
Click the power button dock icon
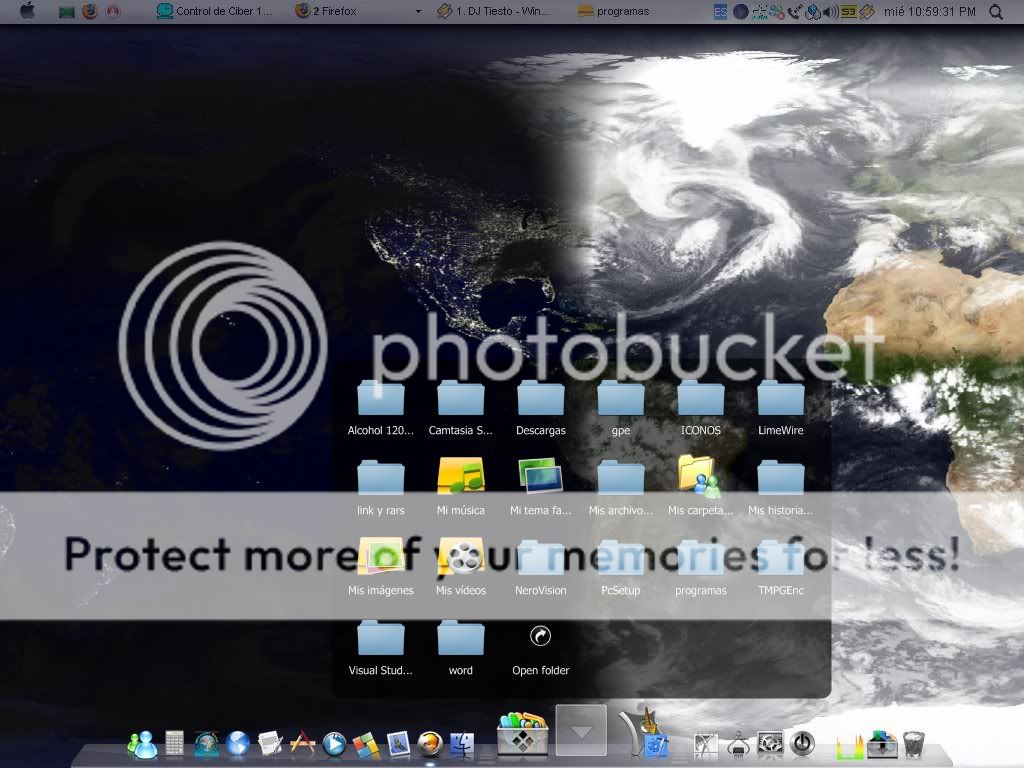tap(802, 744)
